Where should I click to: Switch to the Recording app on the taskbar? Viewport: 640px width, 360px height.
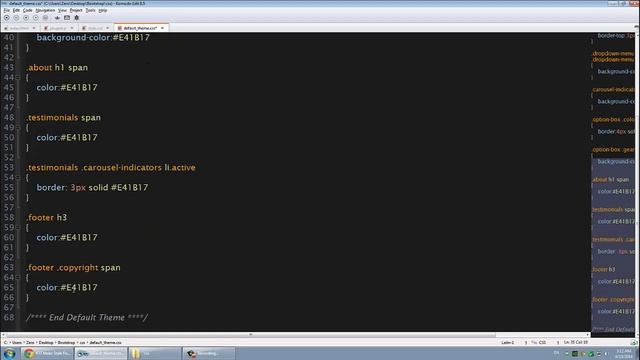click(208, 353)
